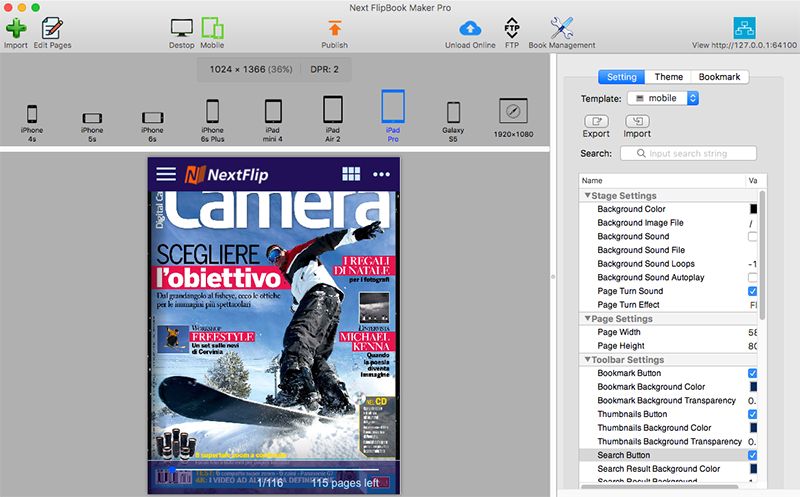This screenshot has height=497, width=800.
Task: Click the network view URL icon
Action: tap(744, 28)
